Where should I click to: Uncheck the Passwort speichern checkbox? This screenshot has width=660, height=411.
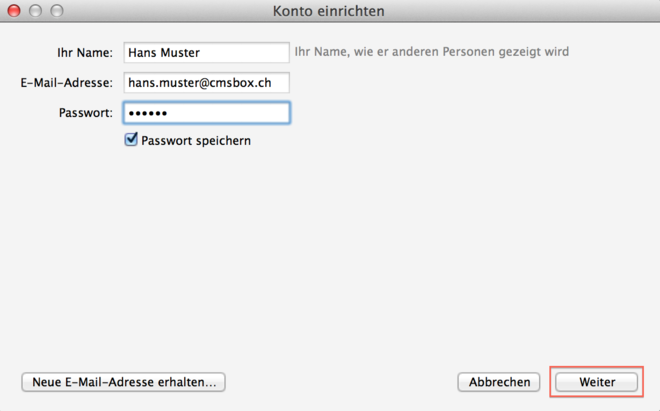pos(131,140)
